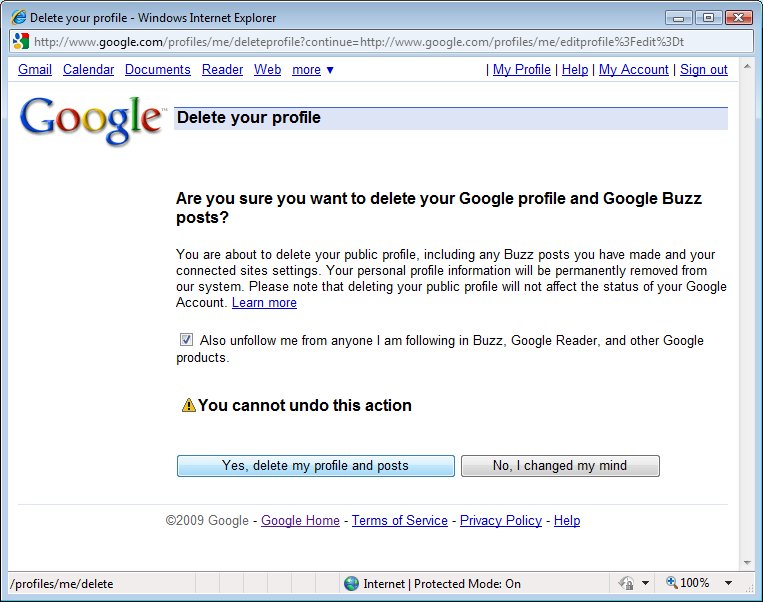Viewport: 763px width, 602px height.
Task: Click the scrollbar up arrow
Action: tap(747, 66)
